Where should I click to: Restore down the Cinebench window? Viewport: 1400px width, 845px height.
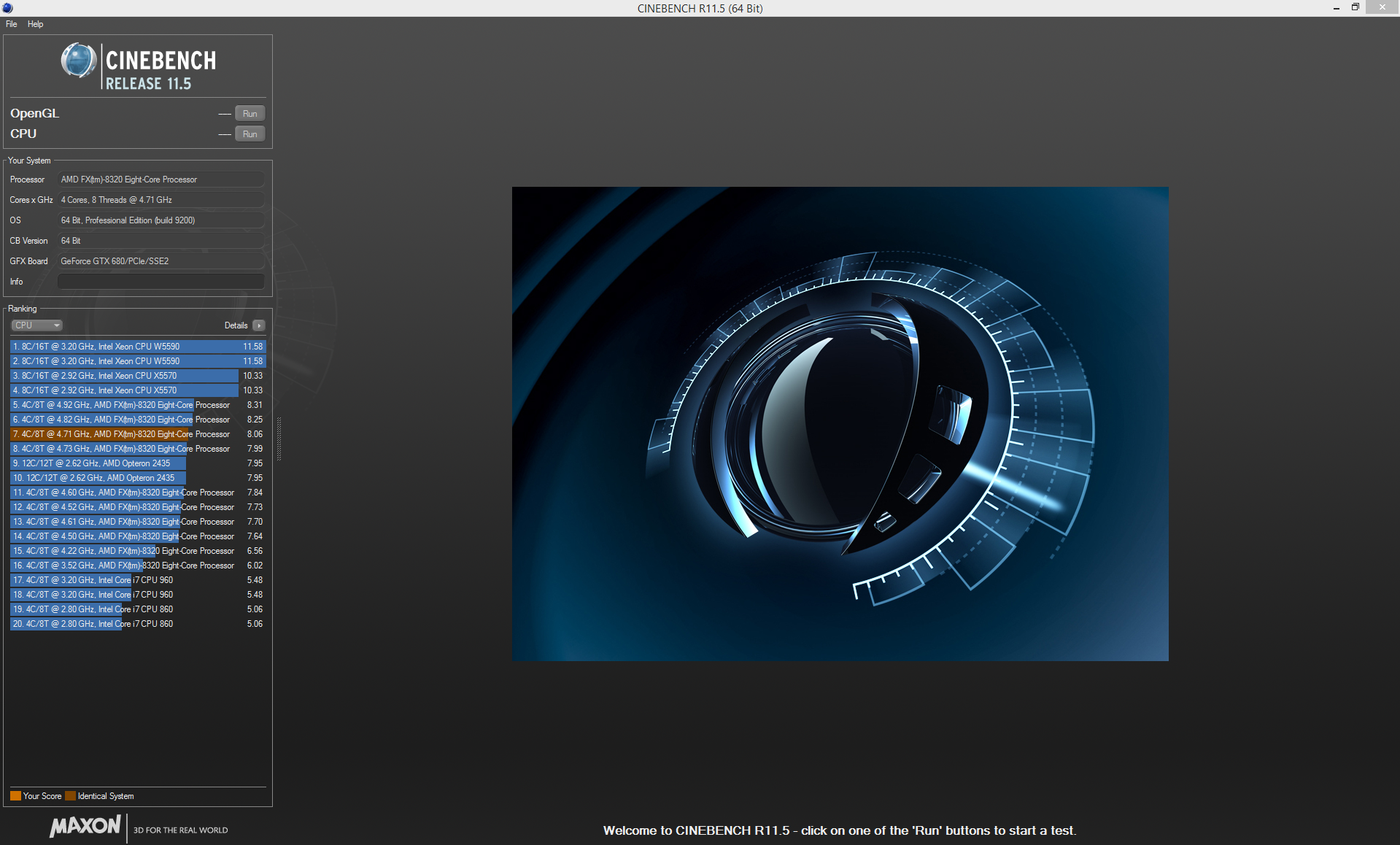1355,8
